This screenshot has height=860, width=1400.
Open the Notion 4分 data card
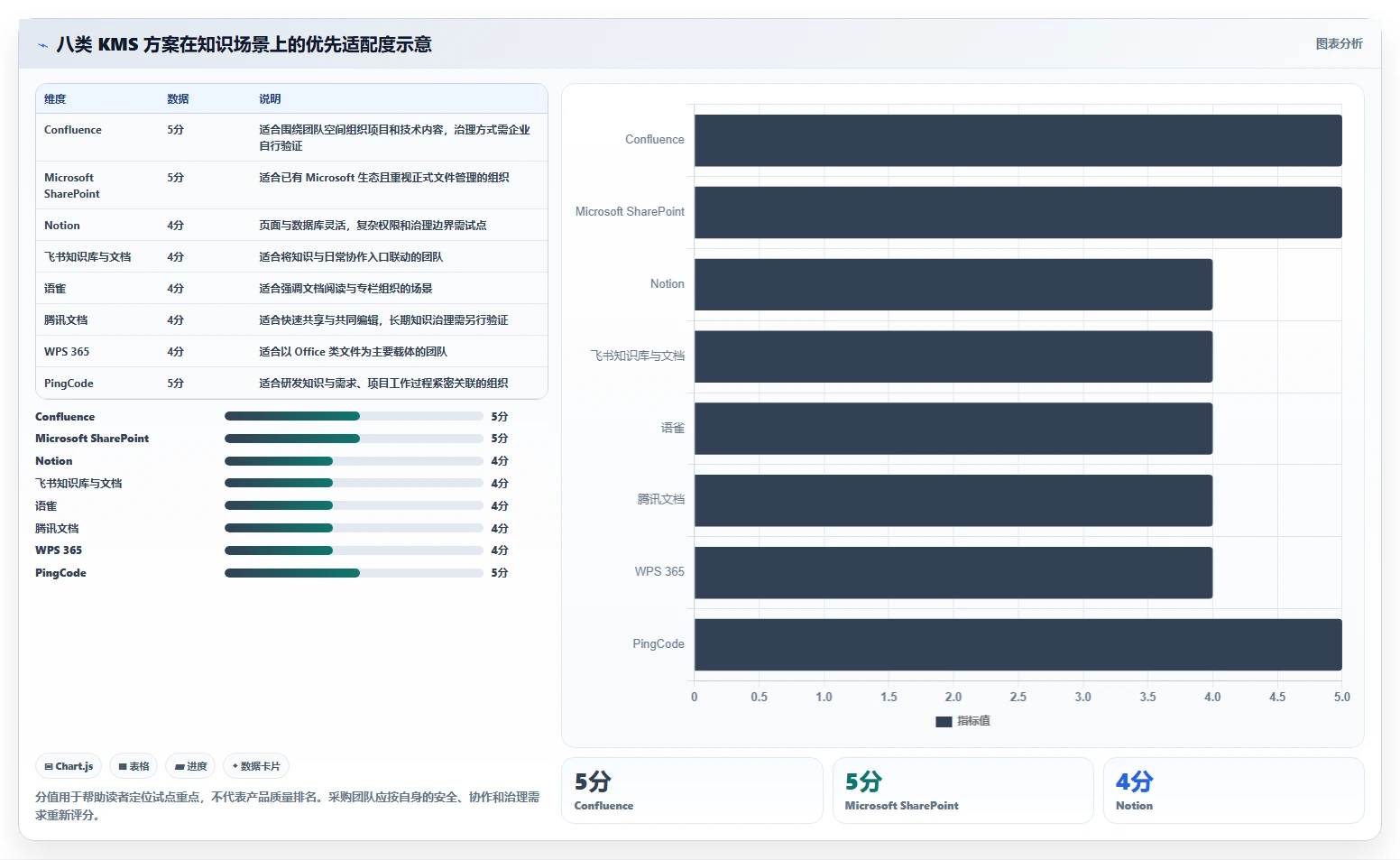[1233, 791]
